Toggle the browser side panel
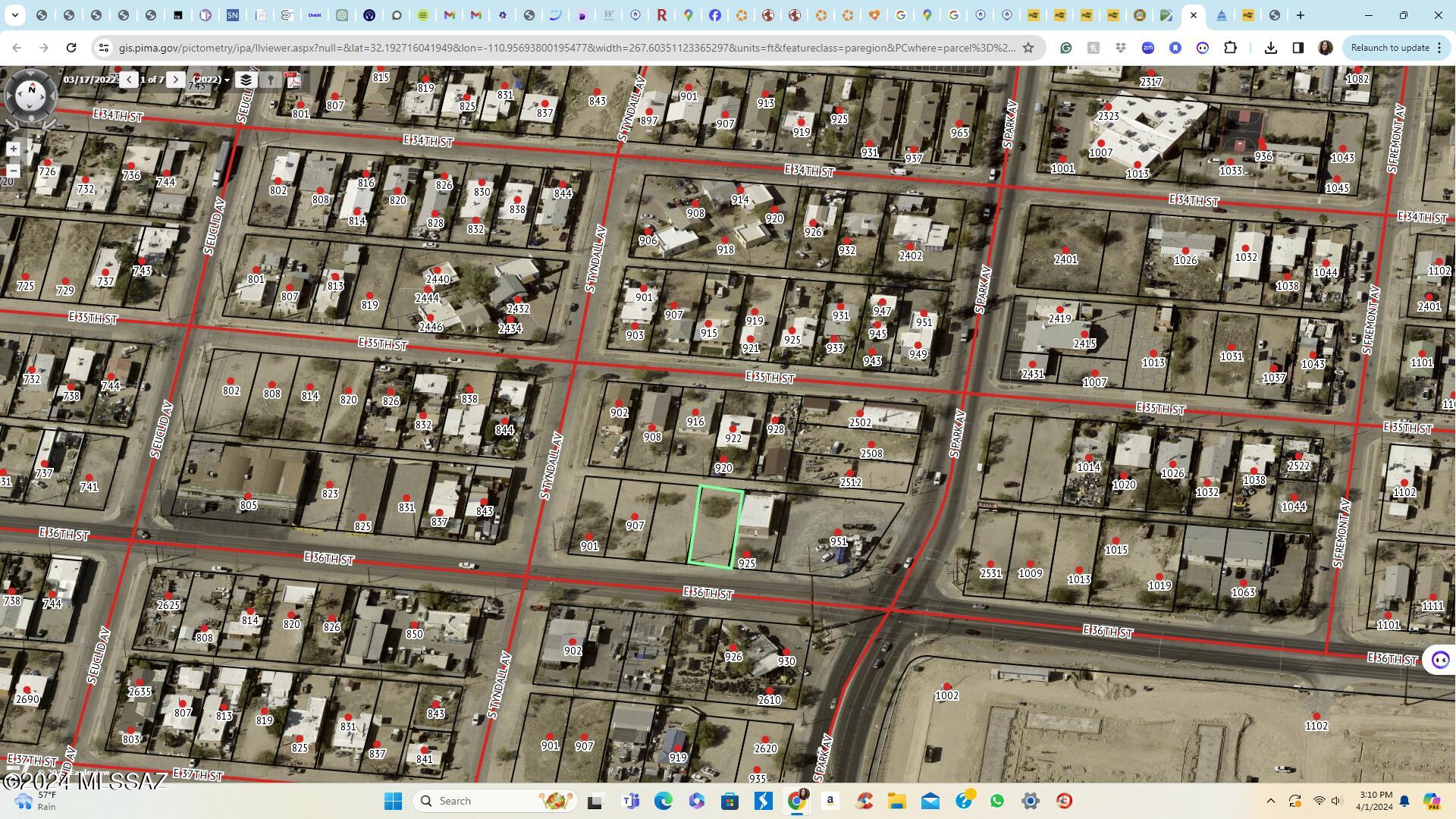 point(1298,48)
